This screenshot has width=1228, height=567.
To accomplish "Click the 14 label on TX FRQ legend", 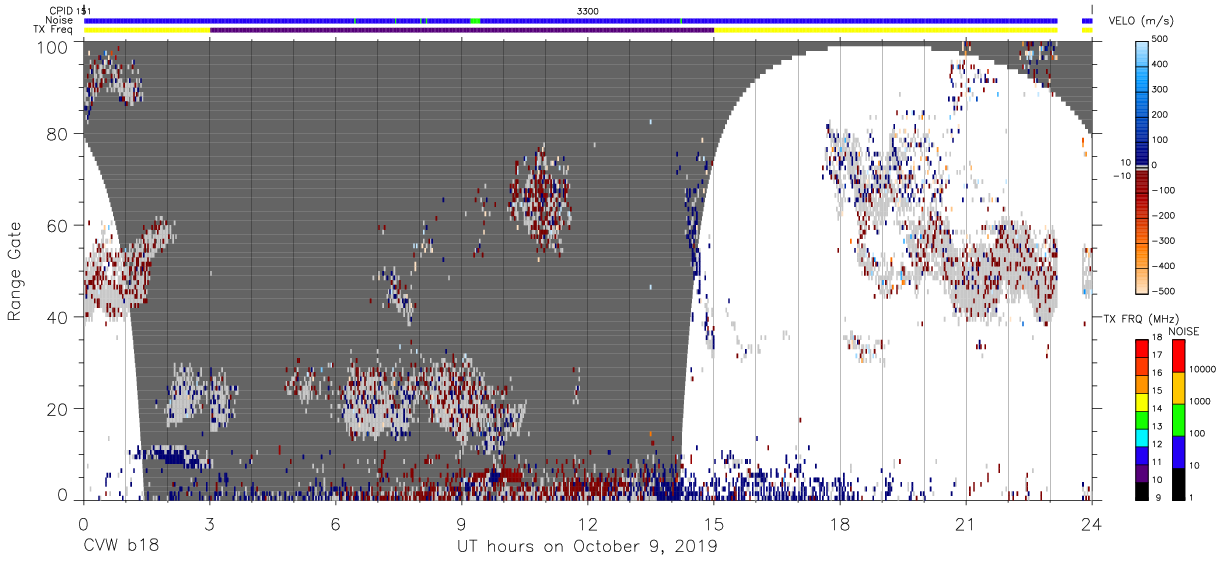I will [1158, 408].
